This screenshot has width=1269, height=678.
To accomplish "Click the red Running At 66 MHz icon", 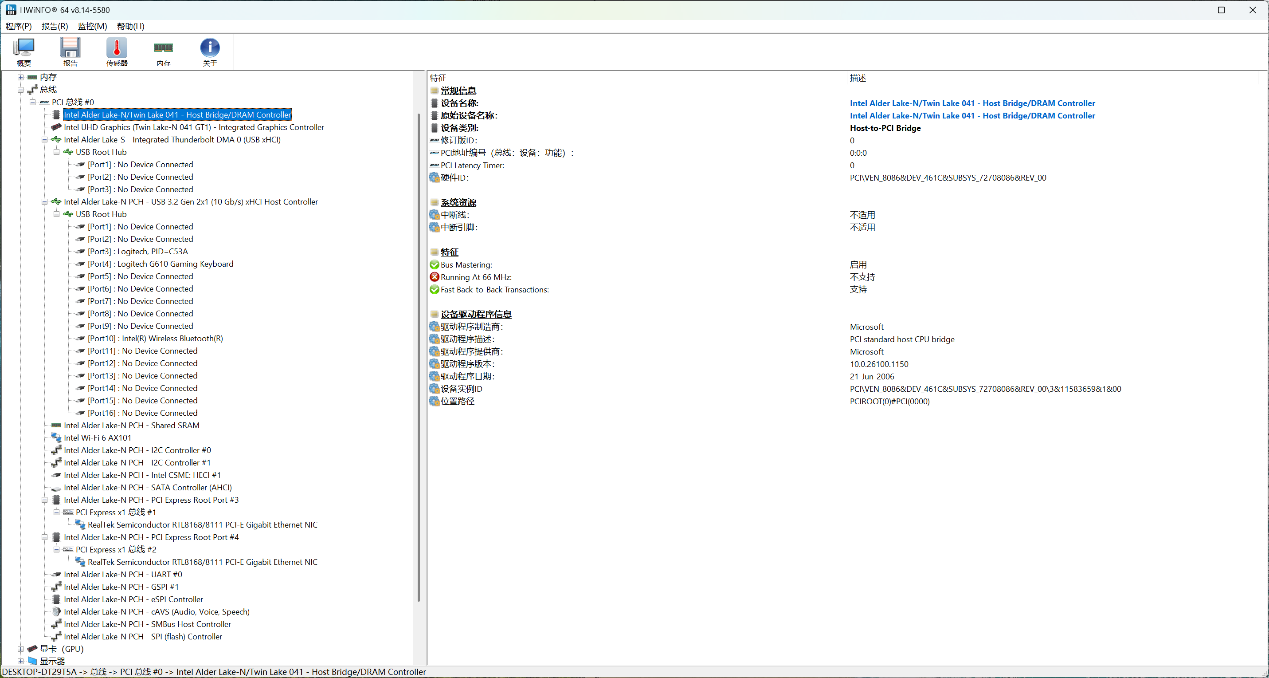I will coord(434,277).
